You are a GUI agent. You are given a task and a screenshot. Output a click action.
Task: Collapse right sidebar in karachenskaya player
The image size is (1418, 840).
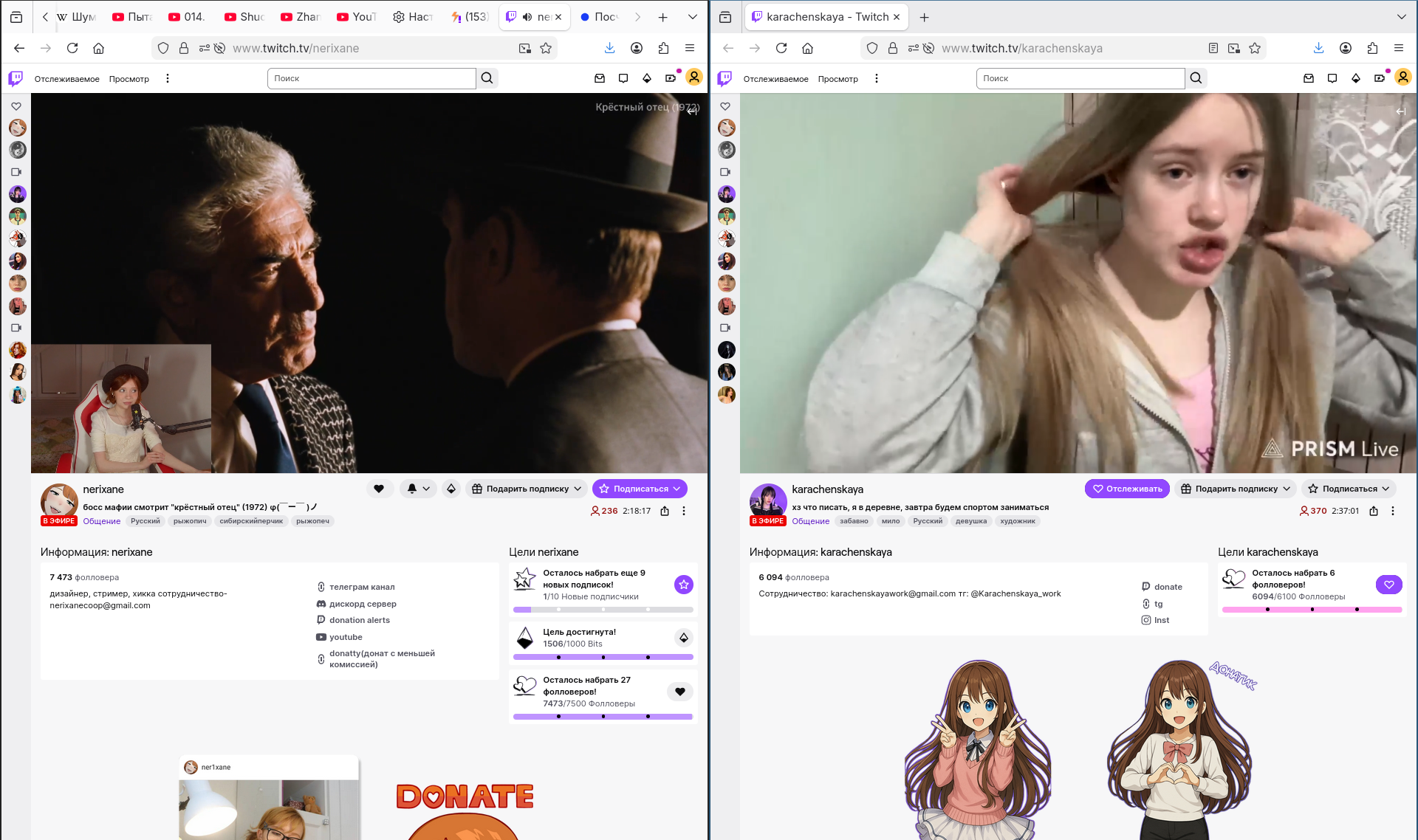(x=1400, y=111)
